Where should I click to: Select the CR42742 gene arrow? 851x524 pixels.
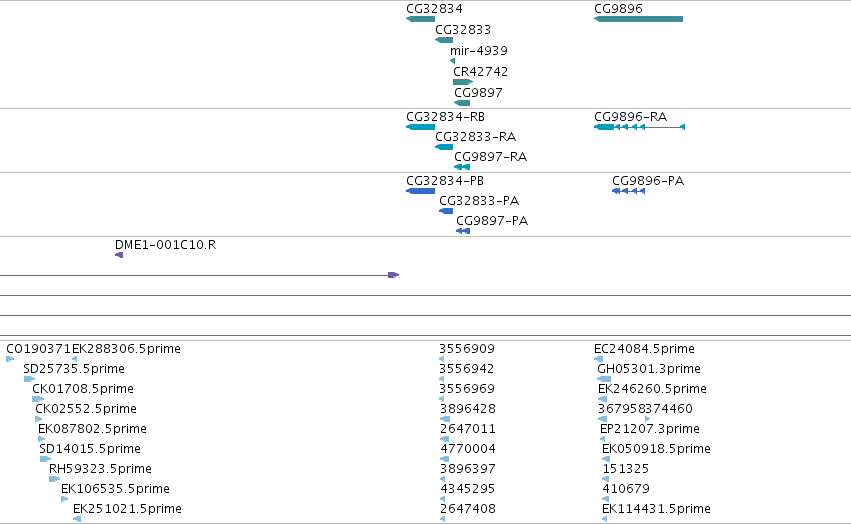[463, 82]
